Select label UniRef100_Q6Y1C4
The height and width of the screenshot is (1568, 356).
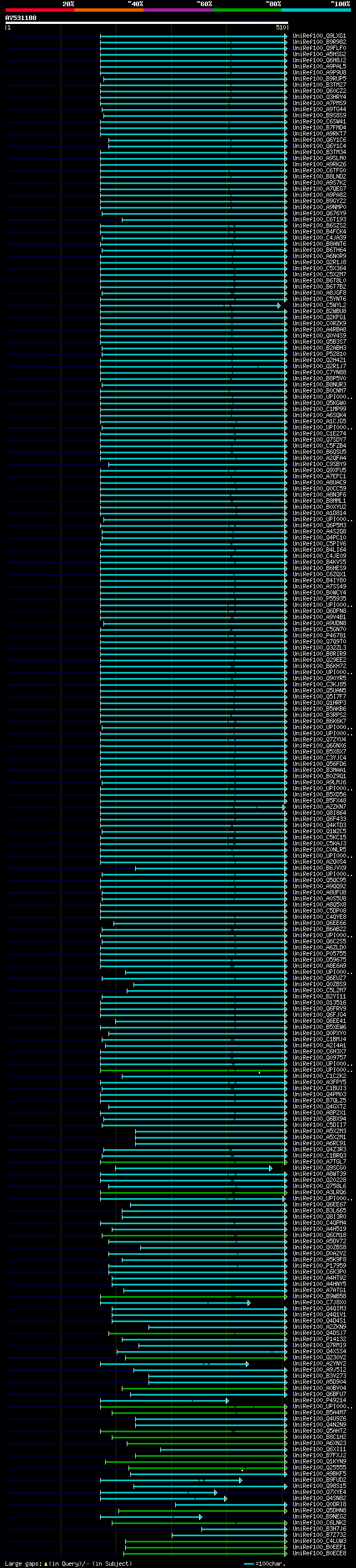319,146
